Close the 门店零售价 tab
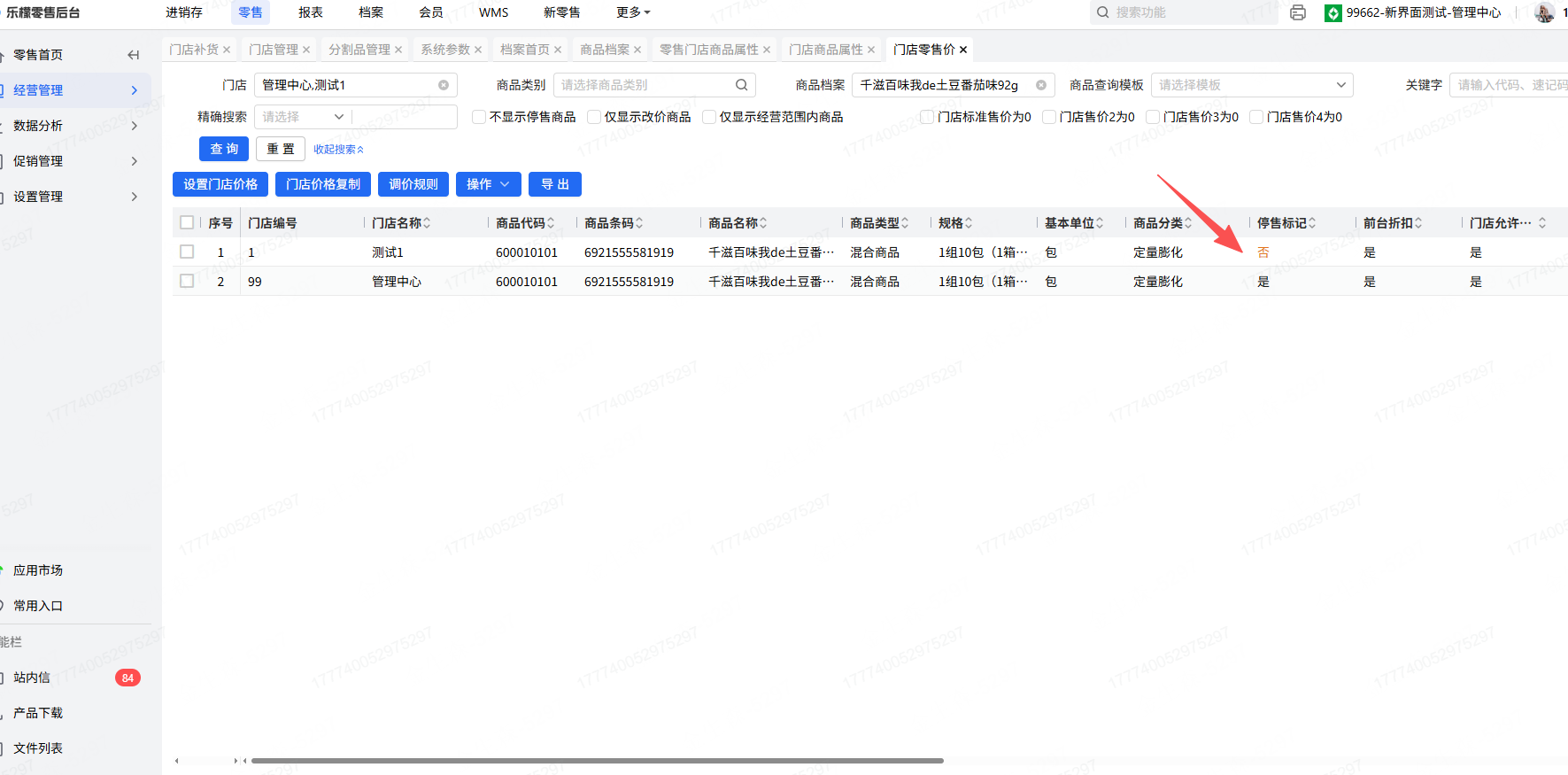This screenshot has height=775, width=1568. pyautogui.click(x=963, y=50)
